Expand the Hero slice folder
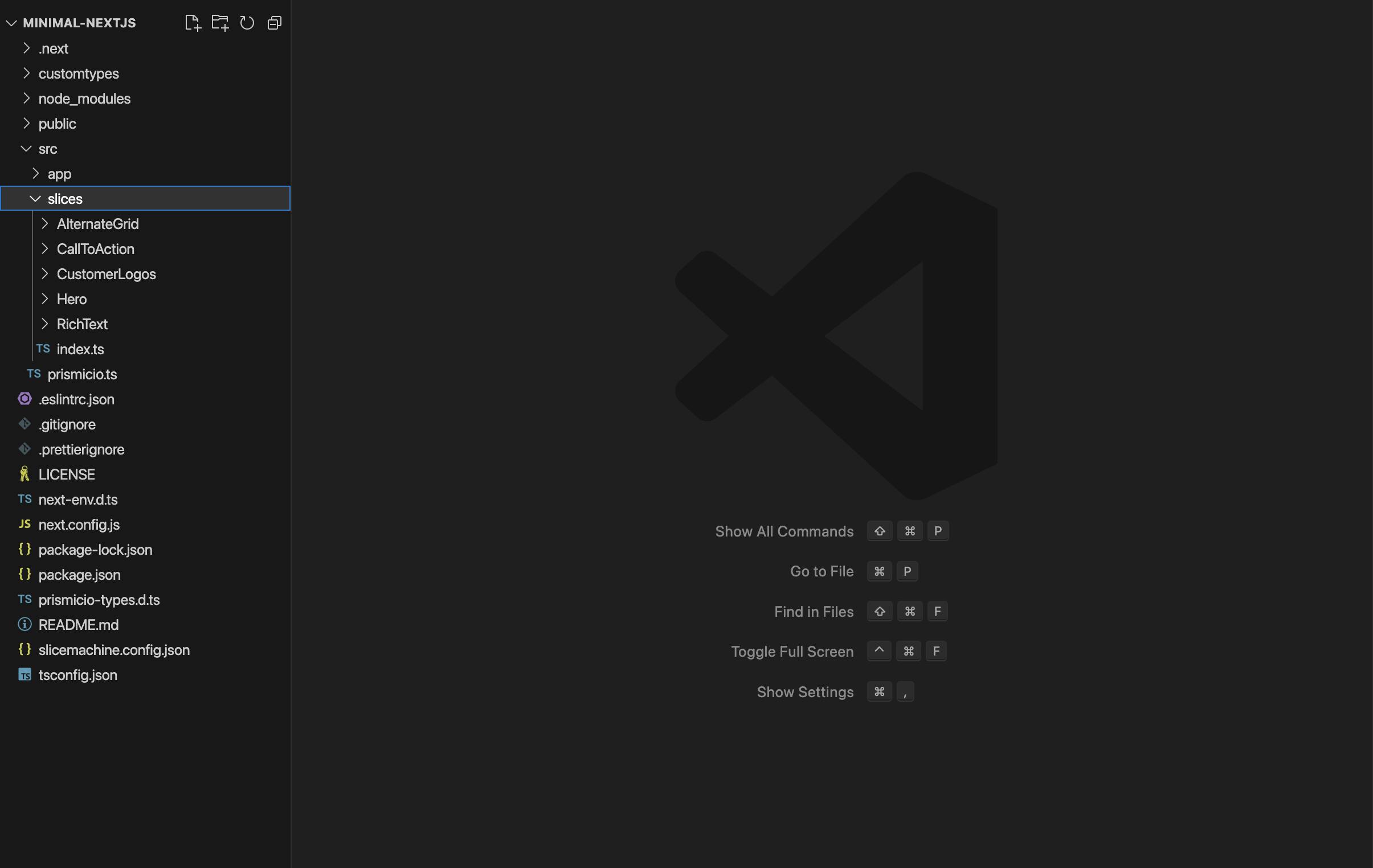The width and height of the screenshot is (1373, 868). 46,298
